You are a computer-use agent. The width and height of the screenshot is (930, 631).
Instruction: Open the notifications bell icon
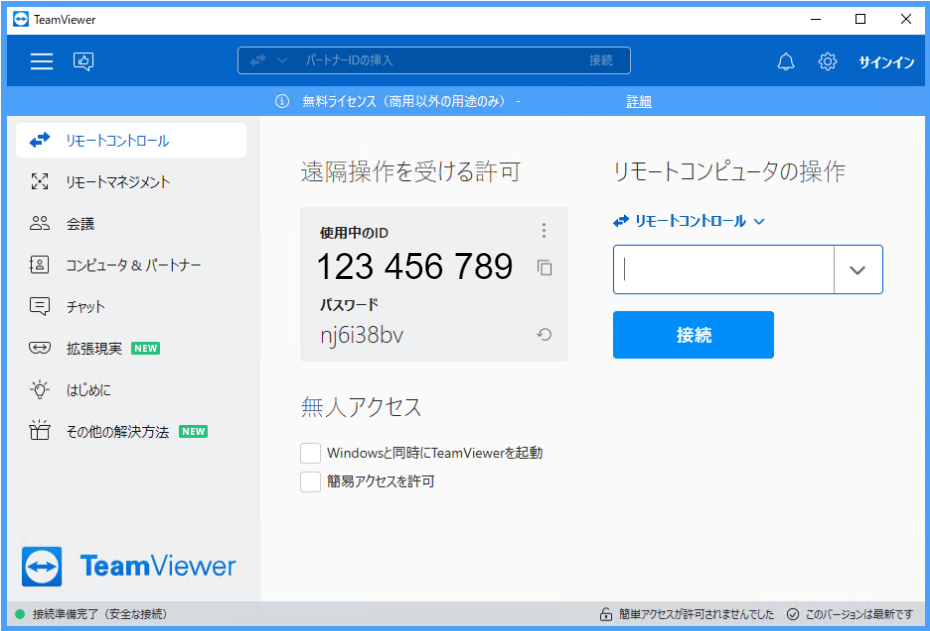click(x=786, y=62)
